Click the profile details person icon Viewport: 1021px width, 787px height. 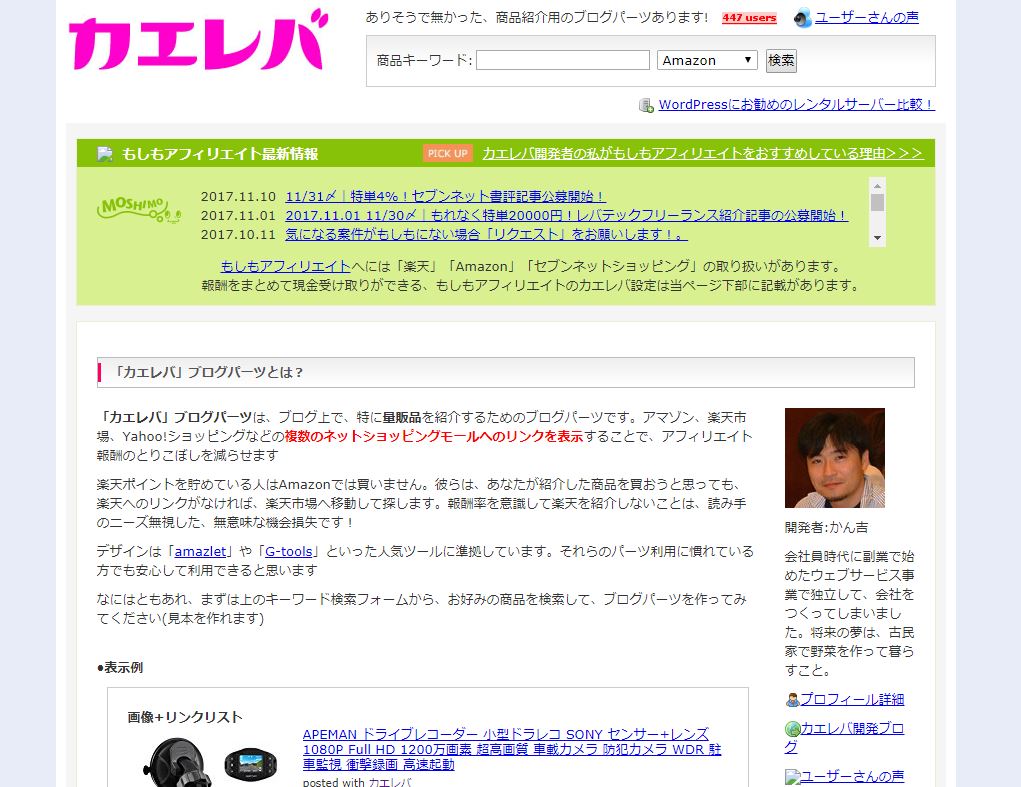pos(792,700)
